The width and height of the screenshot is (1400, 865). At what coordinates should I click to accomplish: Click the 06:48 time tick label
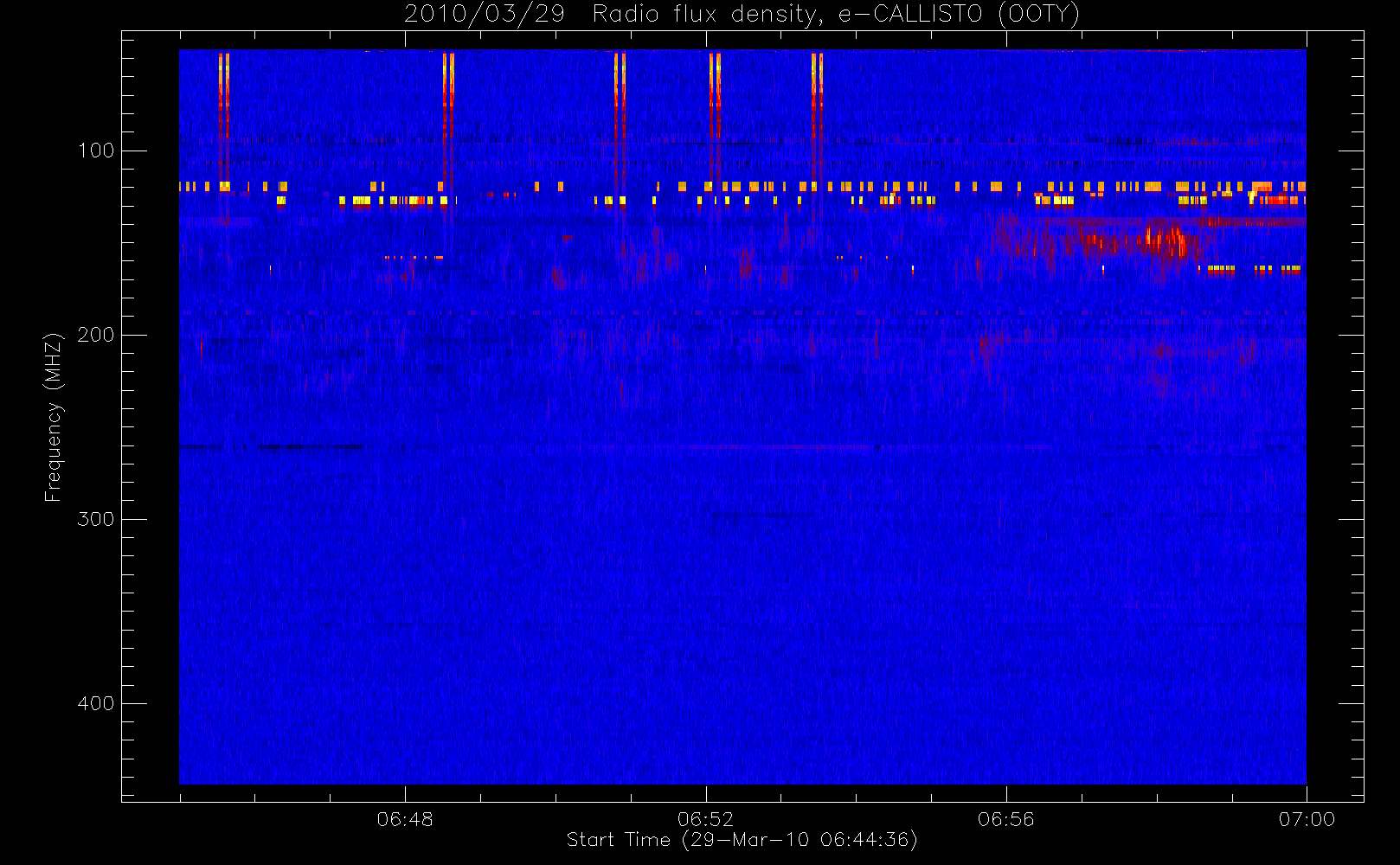click(x=405, y=819)
